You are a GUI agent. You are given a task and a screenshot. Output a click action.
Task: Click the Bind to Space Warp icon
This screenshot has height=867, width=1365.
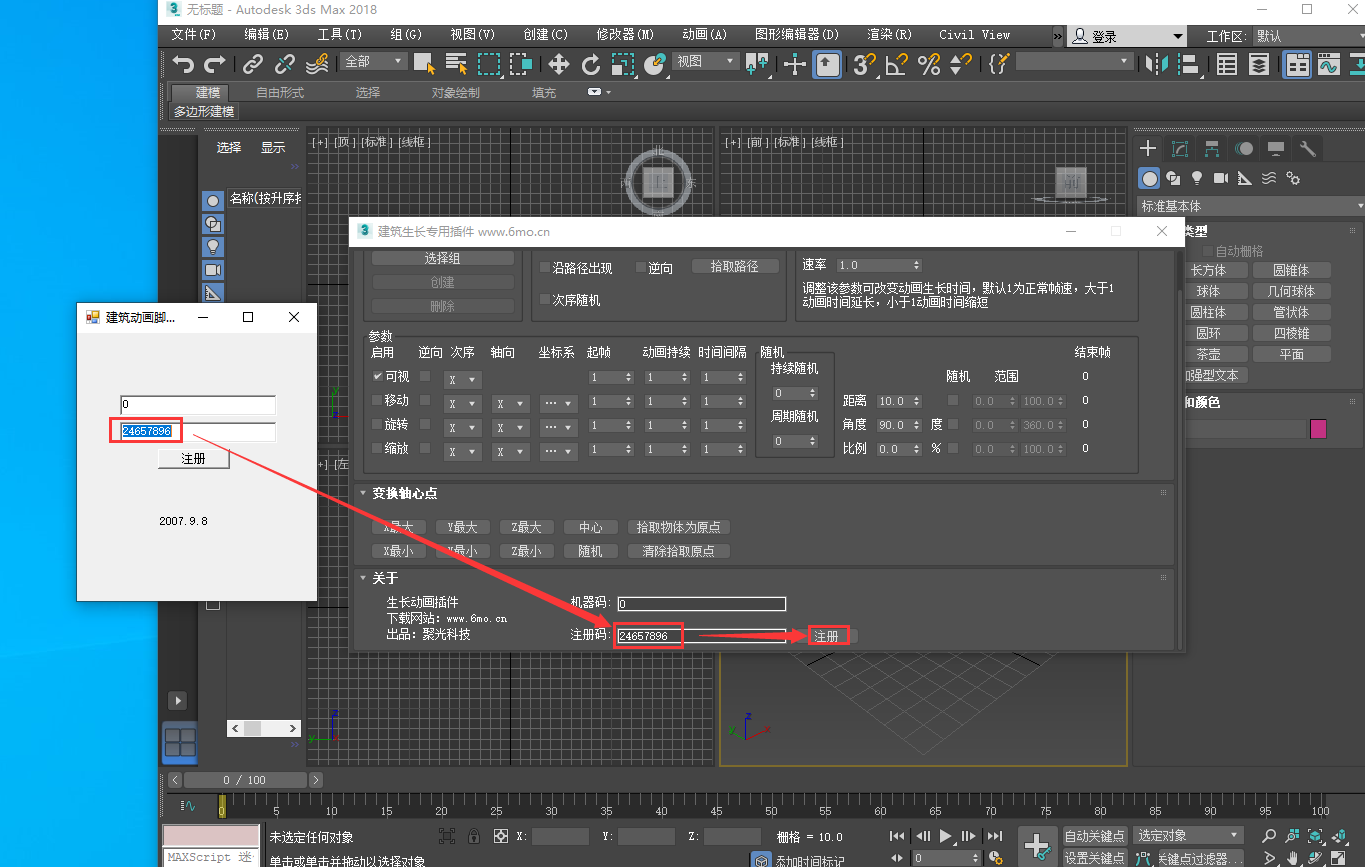(317, 64)
